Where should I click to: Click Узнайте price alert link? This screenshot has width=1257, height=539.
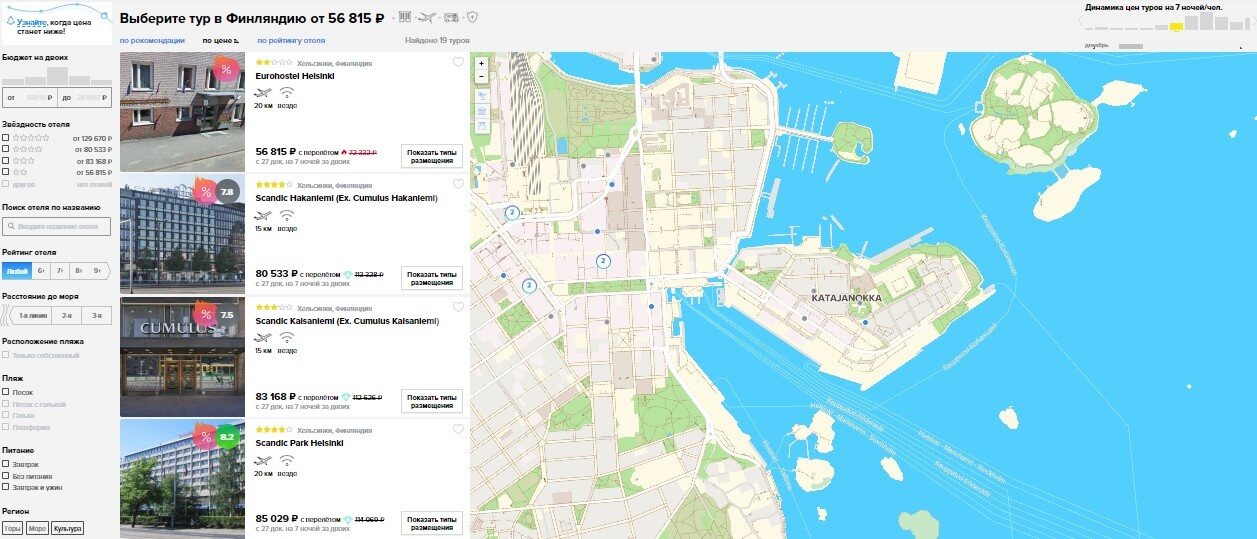pyautogui.click(x=30, y=21)
